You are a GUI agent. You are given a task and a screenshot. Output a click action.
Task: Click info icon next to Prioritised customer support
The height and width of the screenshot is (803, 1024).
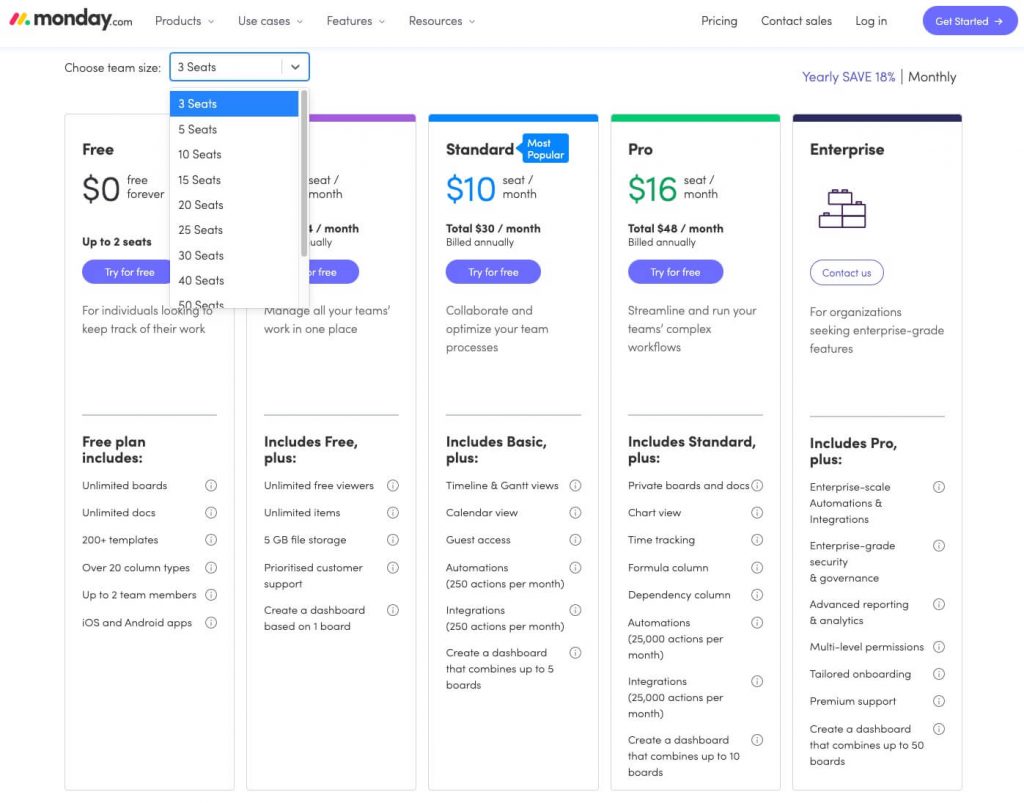pyautogui.click(x=392, y=567)
